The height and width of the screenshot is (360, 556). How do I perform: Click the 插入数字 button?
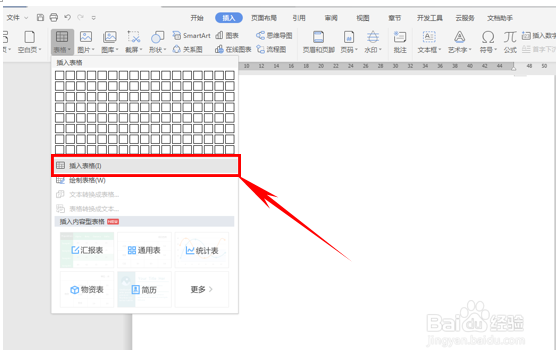[539, 35]
